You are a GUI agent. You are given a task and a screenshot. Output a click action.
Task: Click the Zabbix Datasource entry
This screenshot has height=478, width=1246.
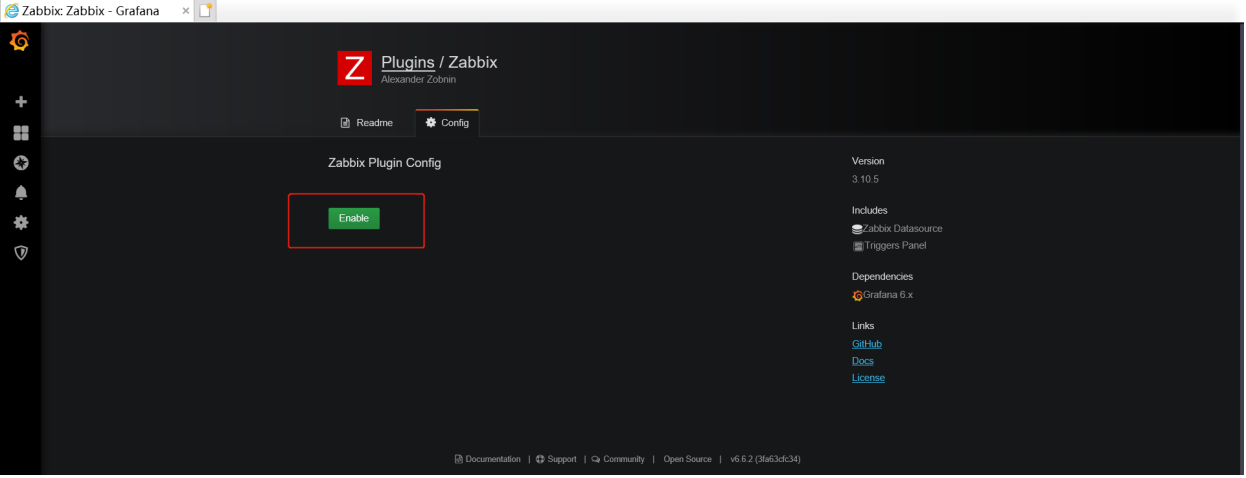coord(897,228)
